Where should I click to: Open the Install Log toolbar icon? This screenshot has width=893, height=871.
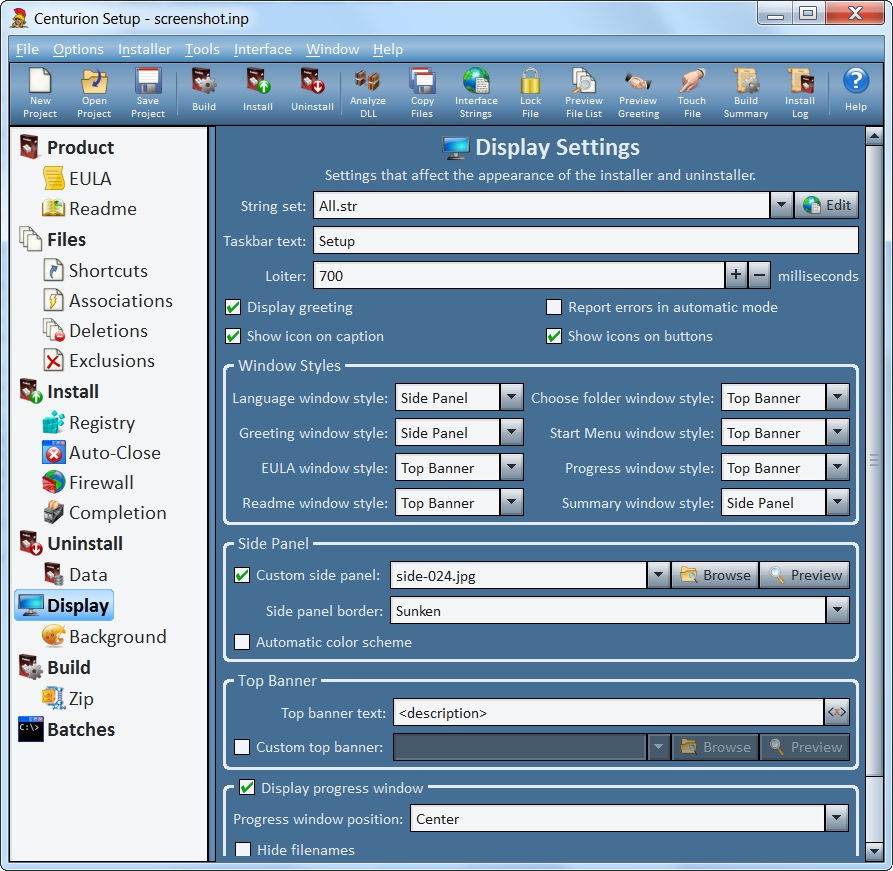point(800,93)
